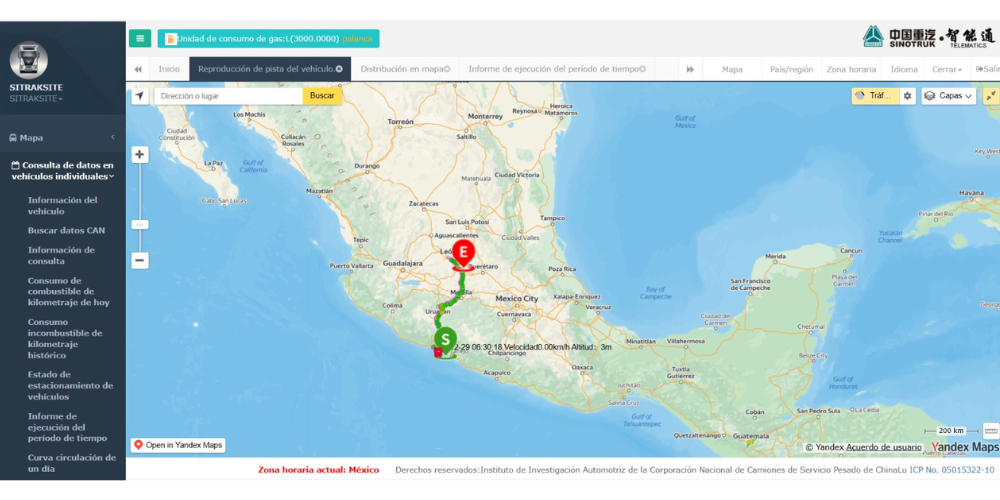
Task: Click the Dirección o lugar search field
Action: (x=228, y=96)
